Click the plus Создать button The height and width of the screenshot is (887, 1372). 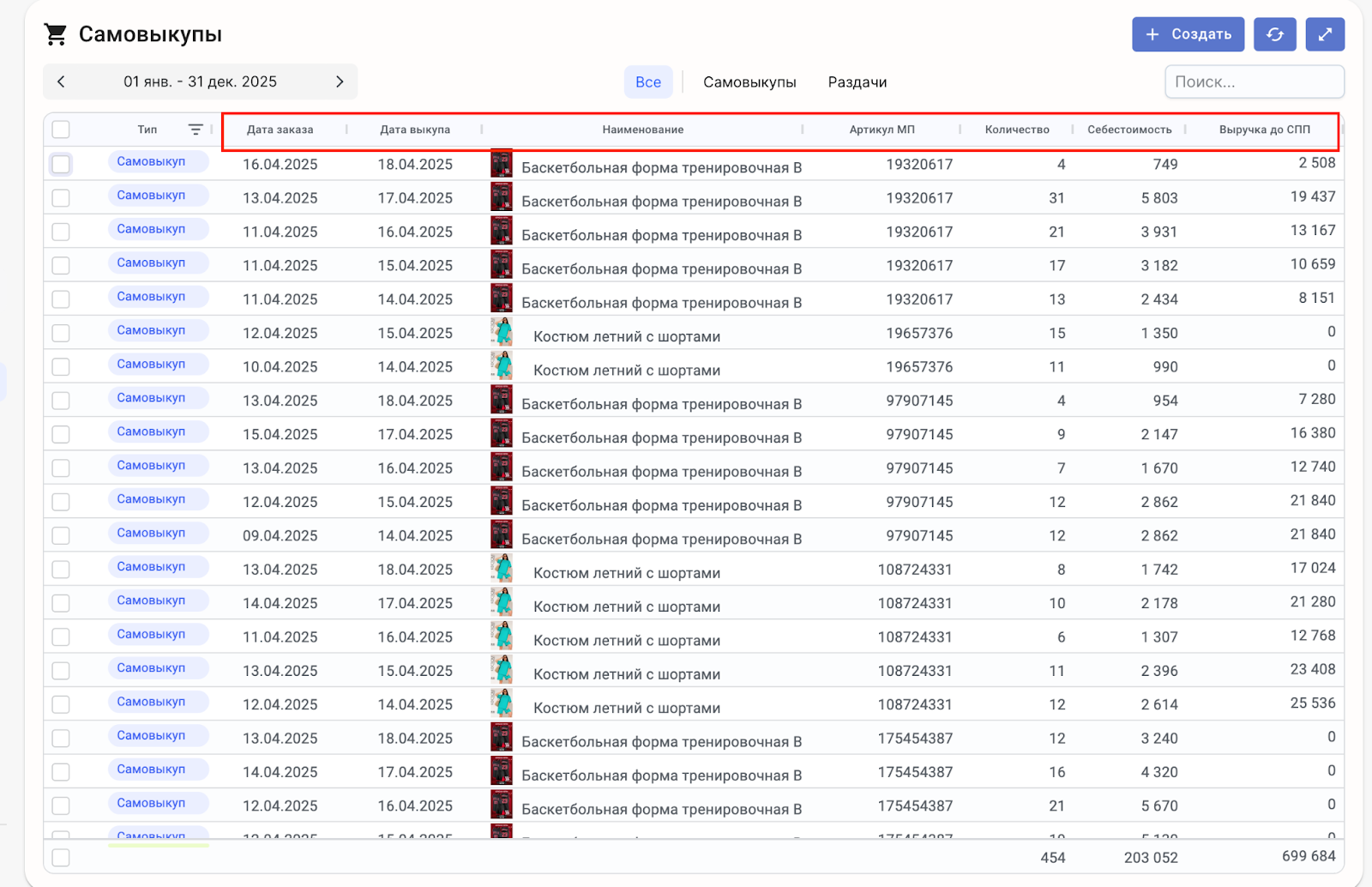click(1188, 34)
